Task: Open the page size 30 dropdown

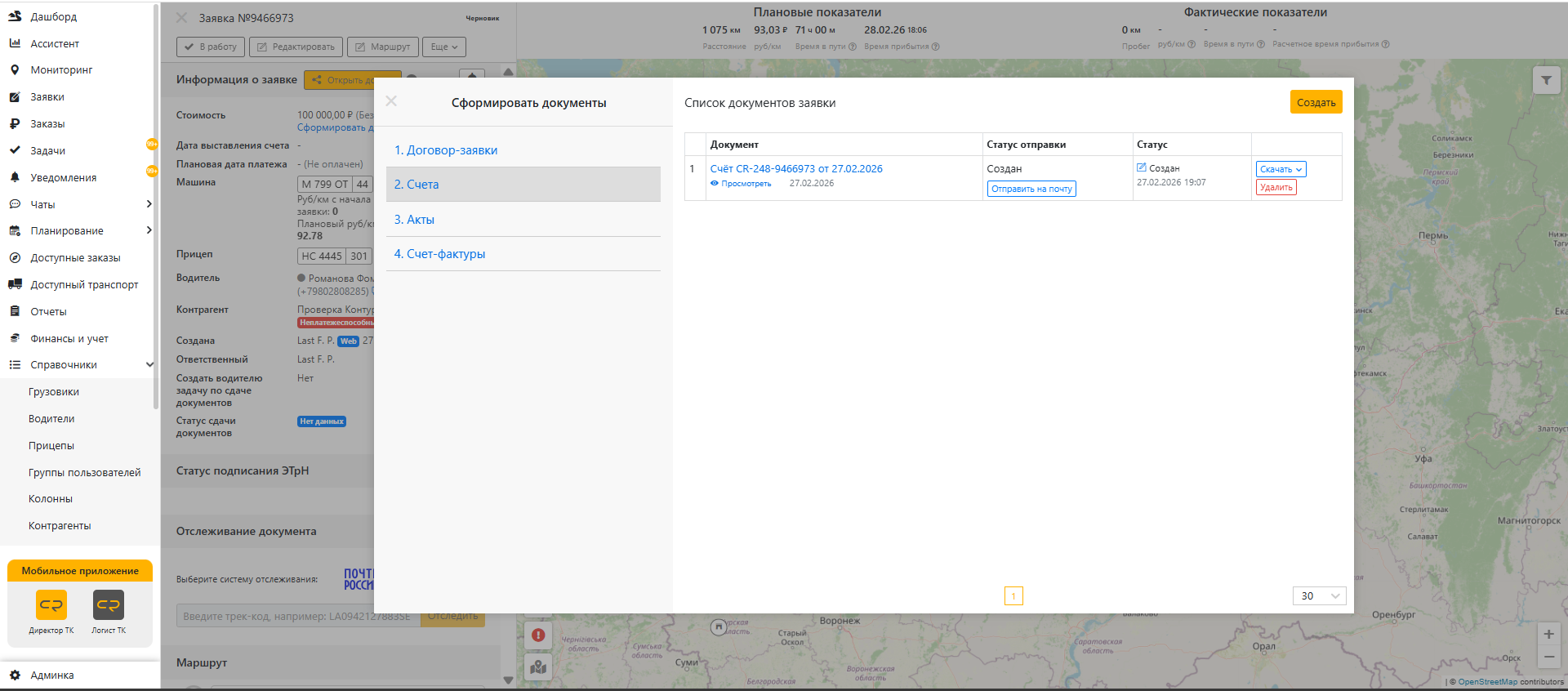Action: point(1319,595)
